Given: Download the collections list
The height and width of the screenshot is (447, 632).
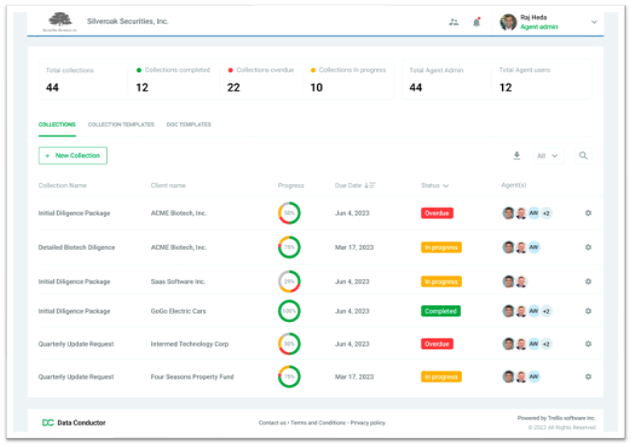Looking at the screenshot, I should click(x=517, y=156).
